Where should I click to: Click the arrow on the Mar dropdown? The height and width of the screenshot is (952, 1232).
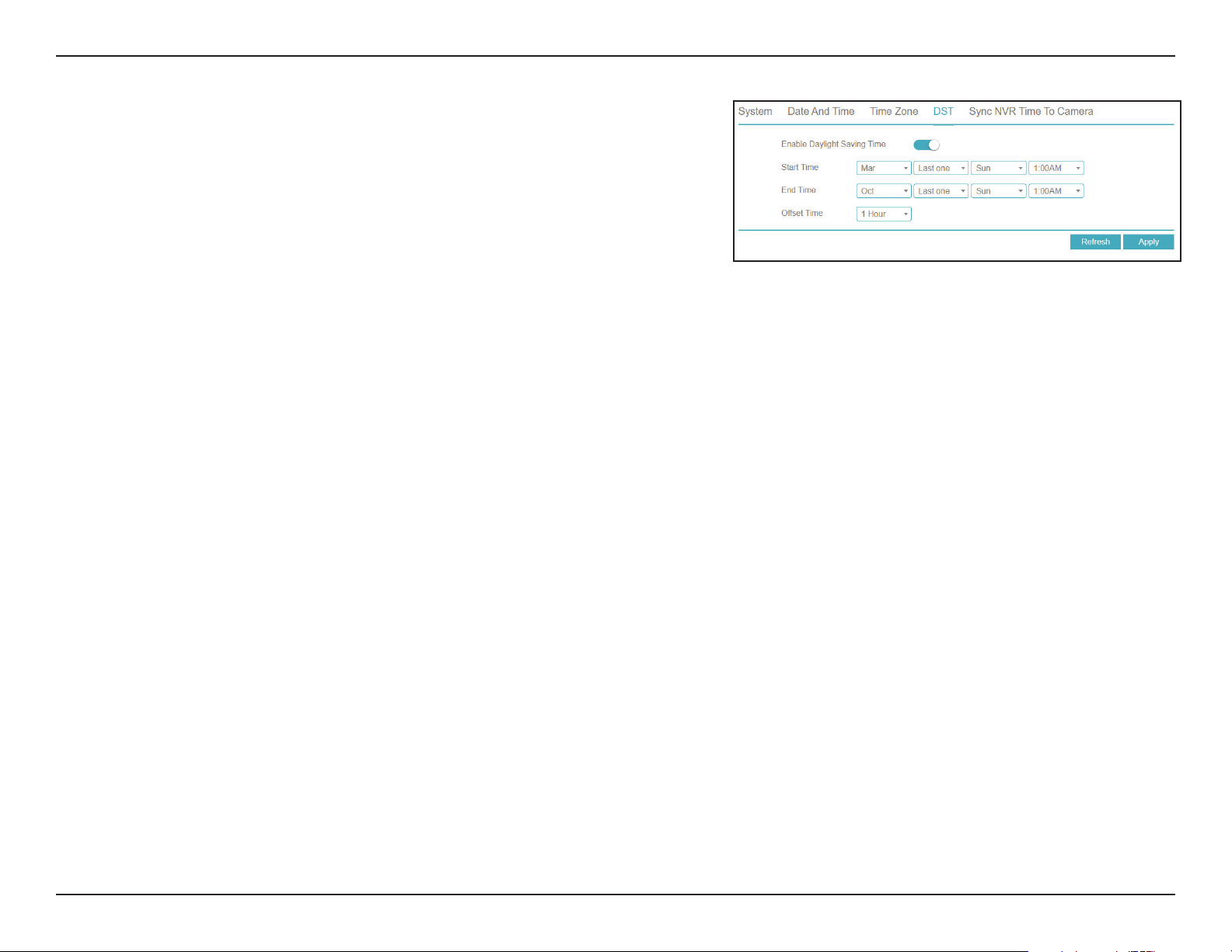pos(906,169)
